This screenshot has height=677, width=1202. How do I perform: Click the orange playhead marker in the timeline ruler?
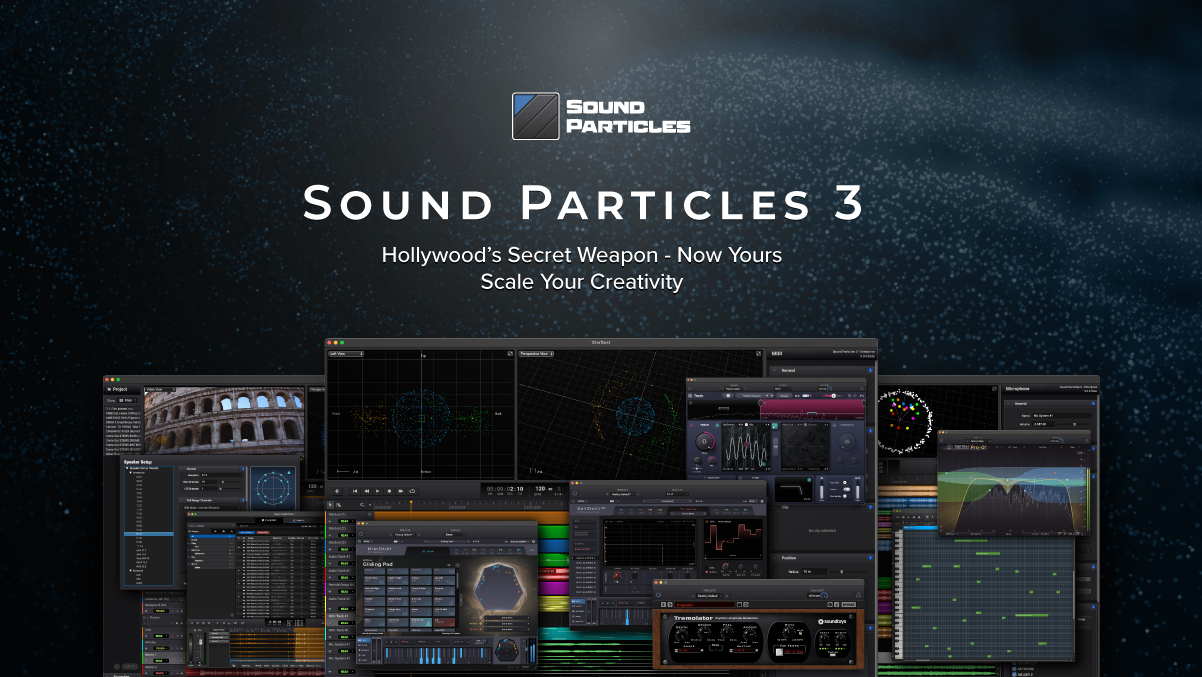pyautogui.click(x=411, y=502)
